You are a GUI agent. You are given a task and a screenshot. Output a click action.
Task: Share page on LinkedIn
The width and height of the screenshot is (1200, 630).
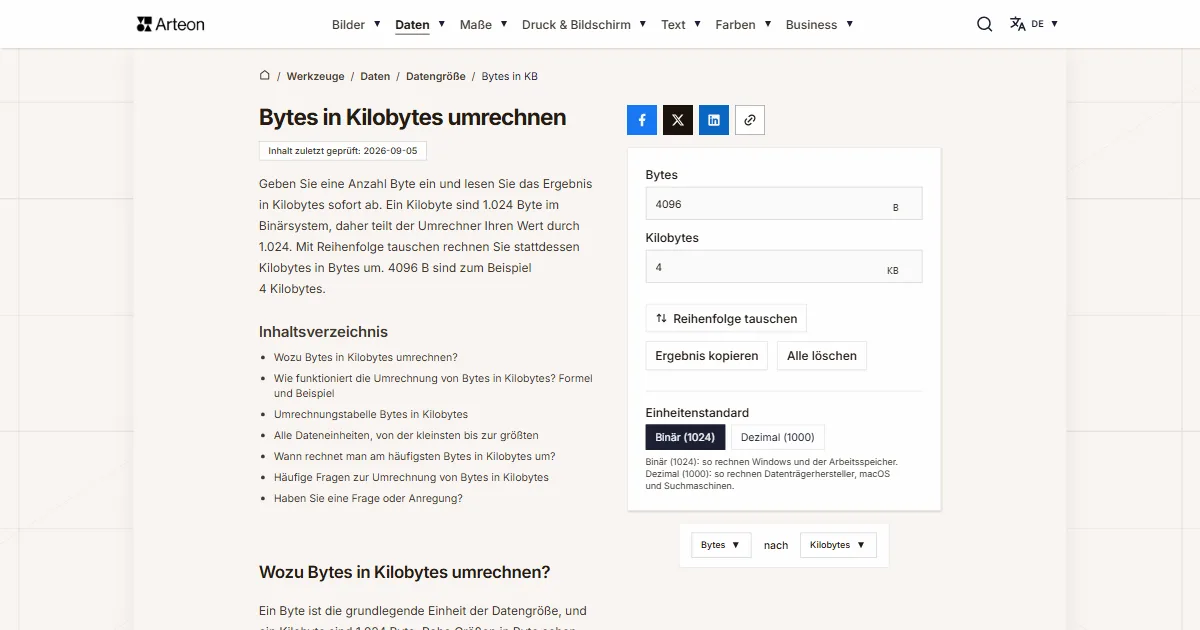pyautogui.click(x=714, y=120)
